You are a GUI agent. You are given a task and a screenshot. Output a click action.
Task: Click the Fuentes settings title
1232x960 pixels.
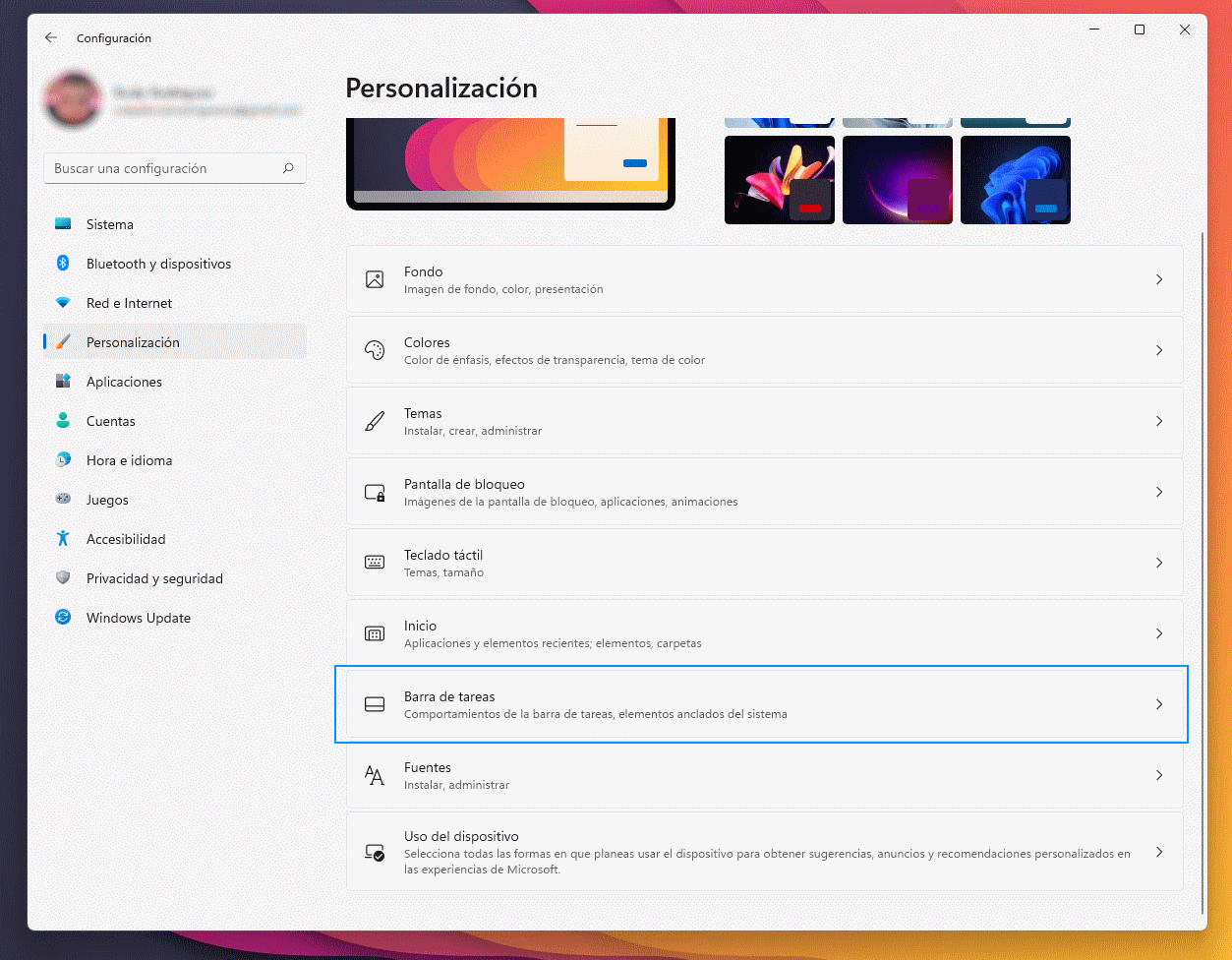tap(428, 767)
